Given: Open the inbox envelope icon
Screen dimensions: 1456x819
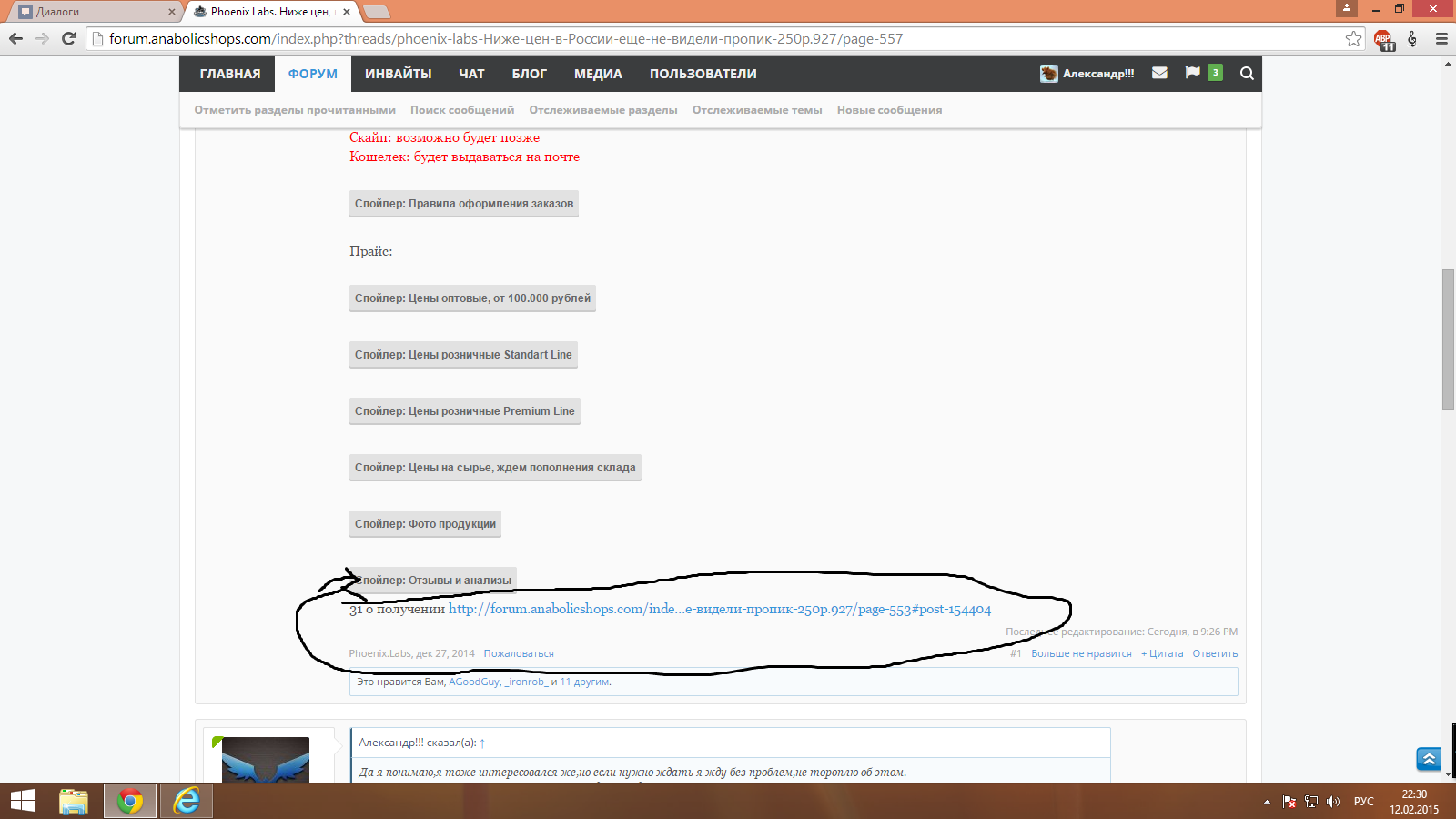Looking at the screenshot, I should (1159, 73).
